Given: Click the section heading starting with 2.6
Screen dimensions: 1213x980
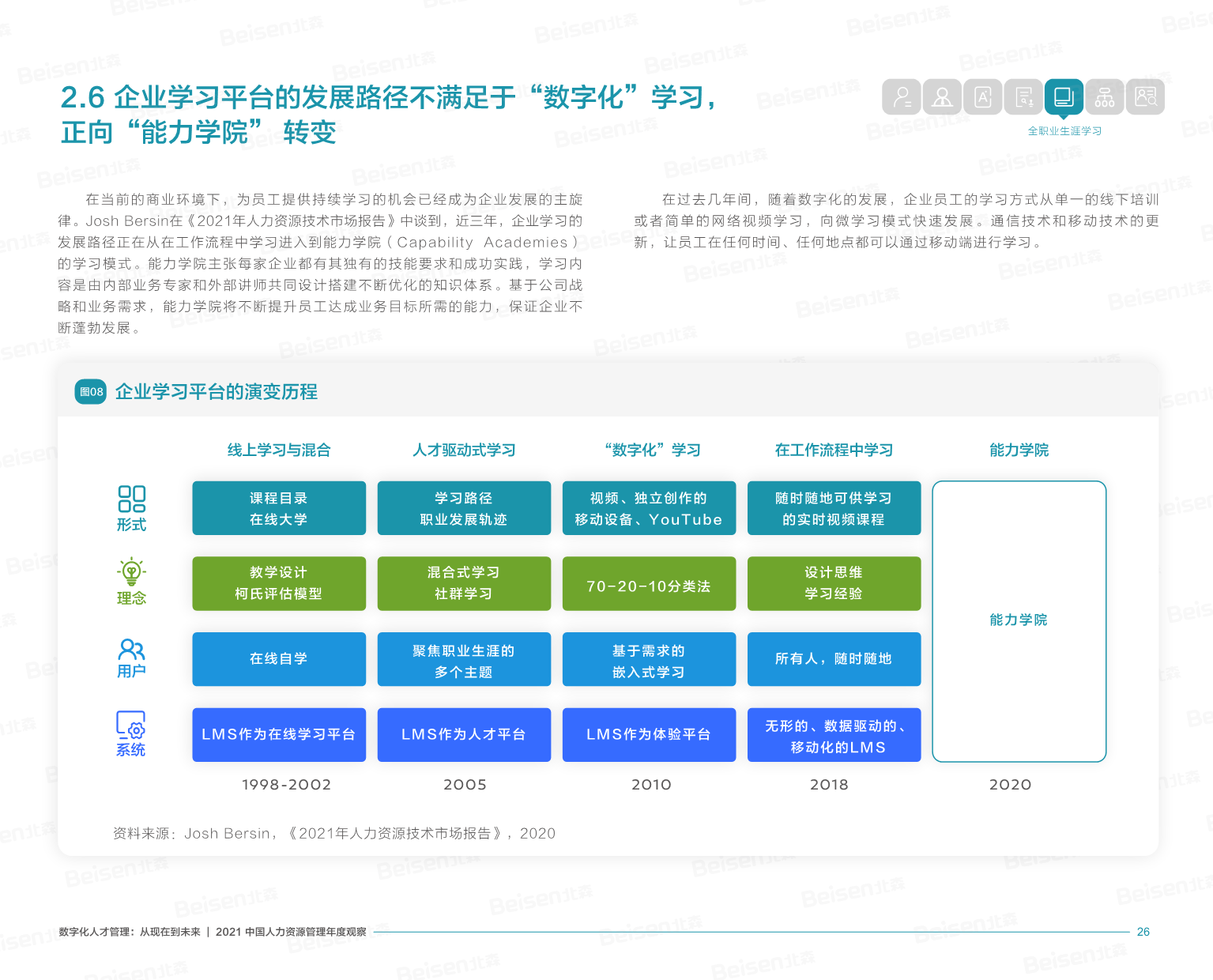Looking at the screenshot, I should (x=388, y=115).
